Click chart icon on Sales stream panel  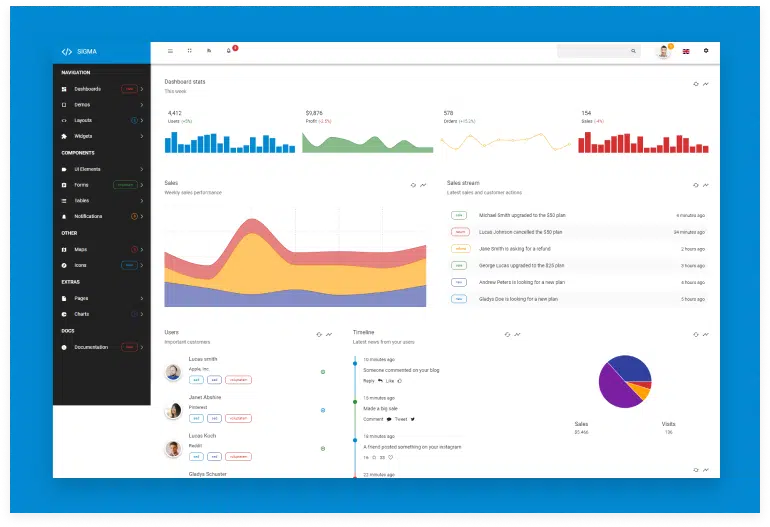(x=706, y=185)
